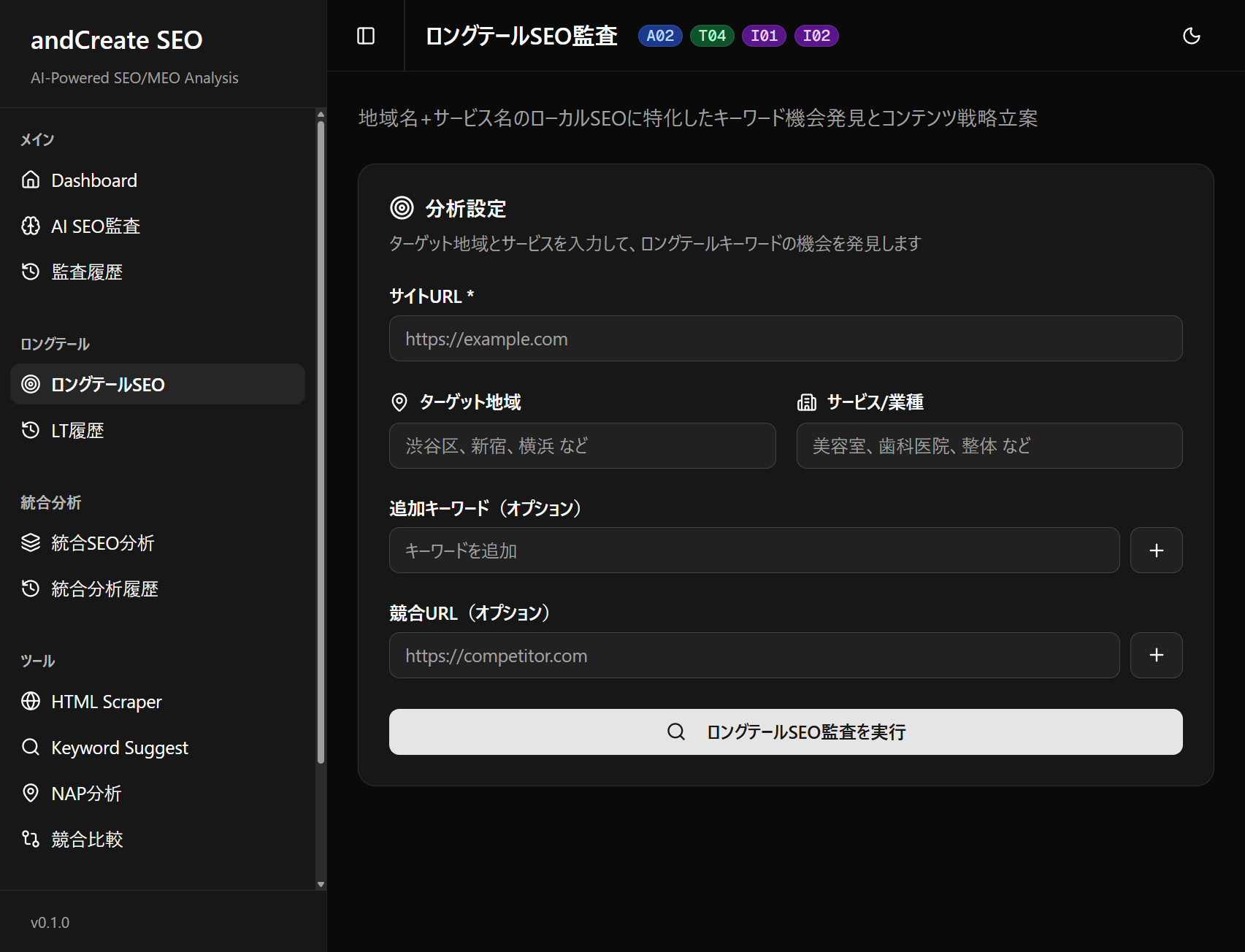Screen dimensions: 1245x952
Task: Click the A02 badge in the header
Action: (x=659, y=35)
